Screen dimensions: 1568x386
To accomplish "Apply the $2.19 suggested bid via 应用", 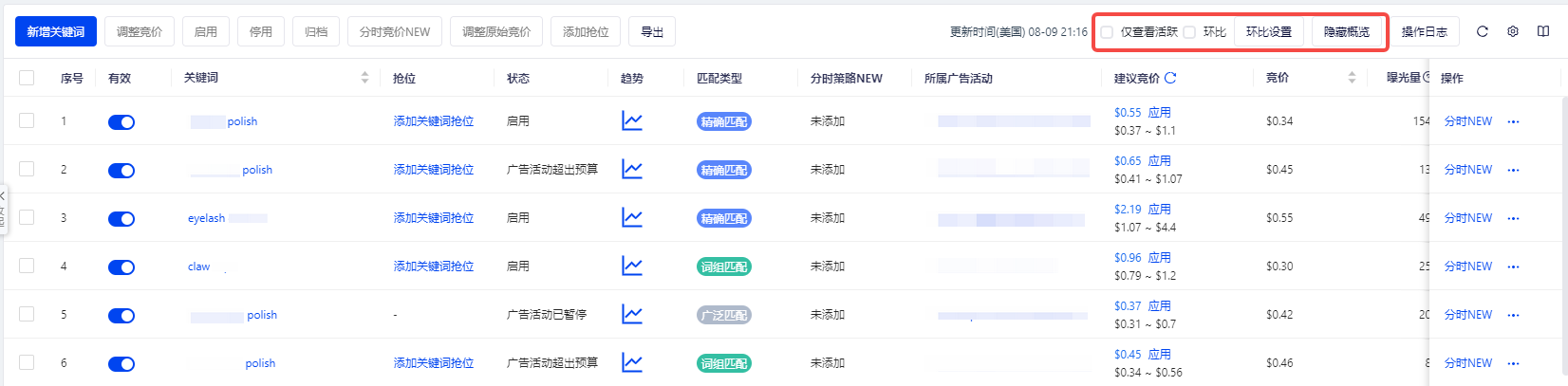I will tap(1160, 209).
